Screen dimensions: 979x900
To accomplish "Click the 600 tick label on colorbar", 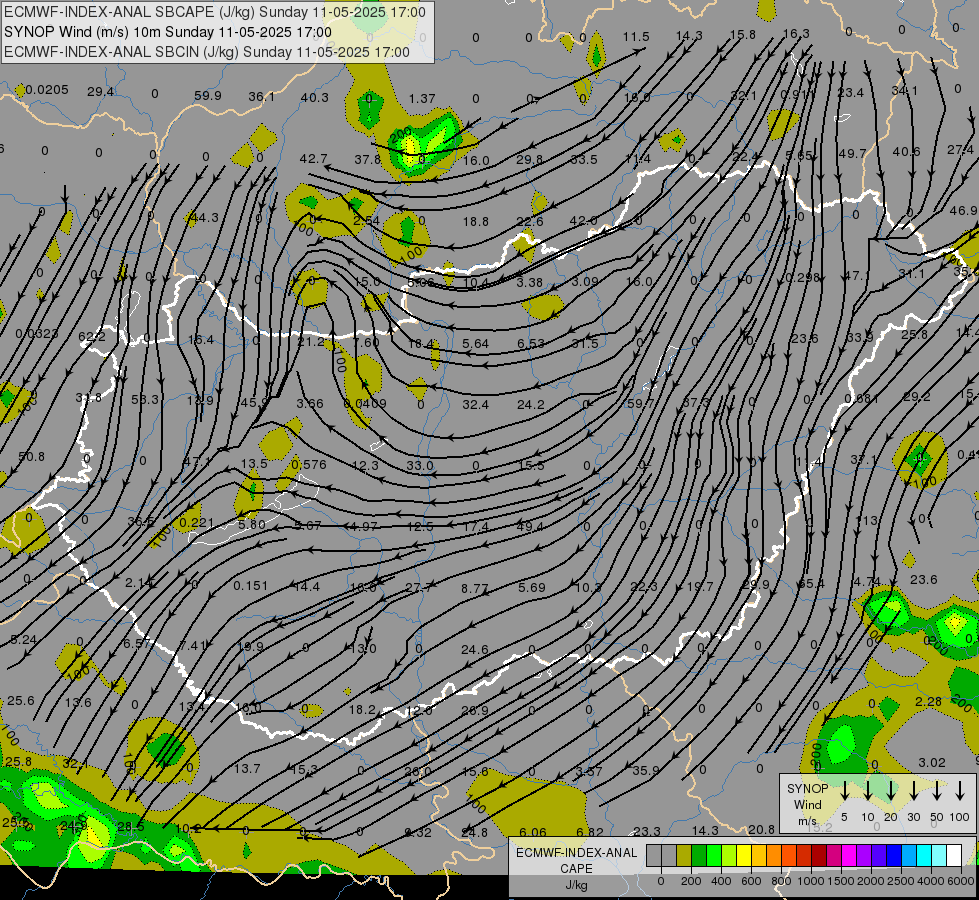I will tap(751, 881).
